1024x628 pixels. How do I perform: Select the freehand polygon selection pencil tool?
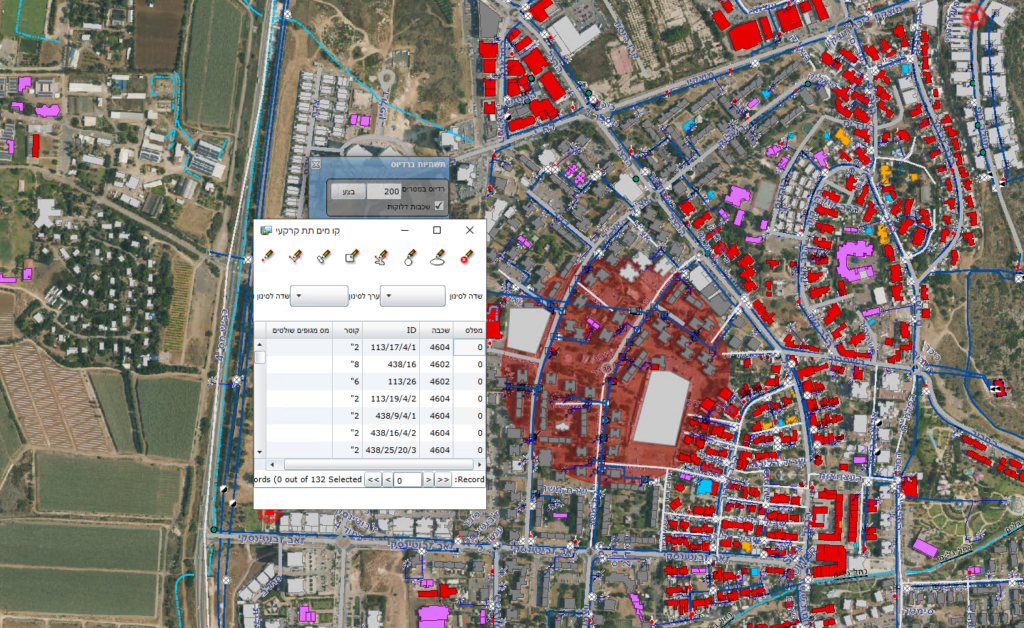380,257
